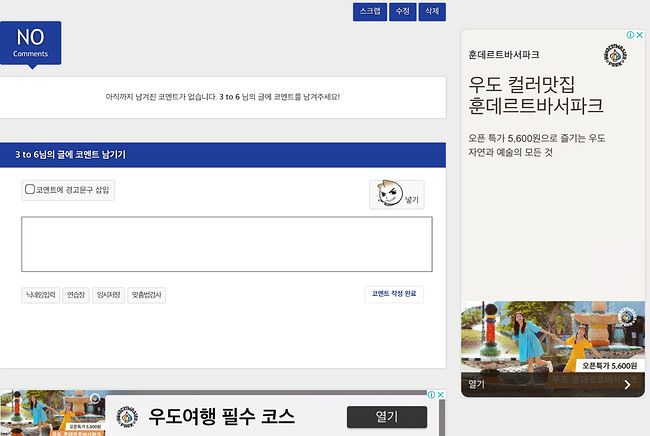Close the bottom banner ad with X
The height and width of the screenshot is (436, 650).
(441, 395)
